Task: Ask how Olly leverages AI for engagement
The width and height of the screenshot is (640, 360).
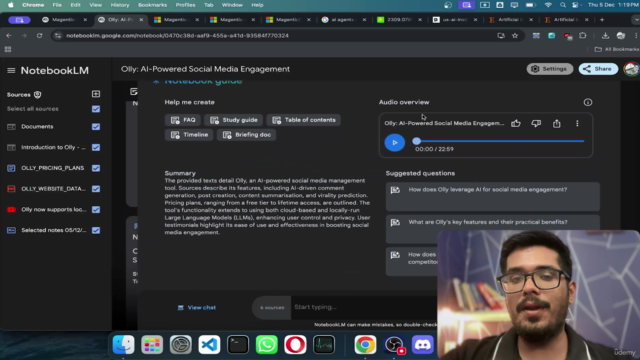Action: (493, 196)
